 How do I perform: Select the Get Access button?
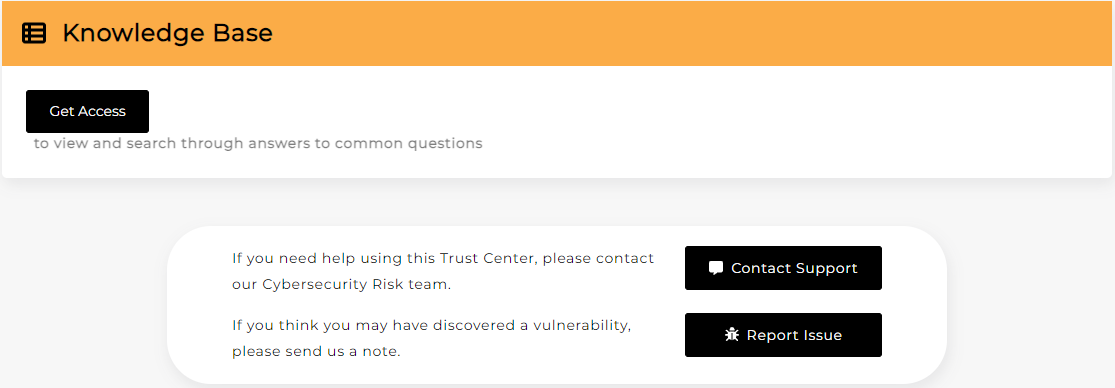coord(87,112)
